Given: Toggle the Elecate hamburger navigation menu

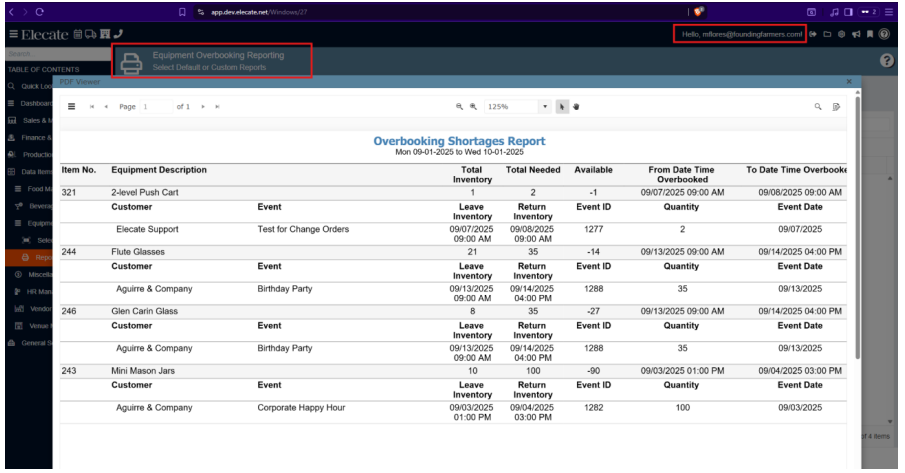Looking at the screenshot, I should point(9,35).
